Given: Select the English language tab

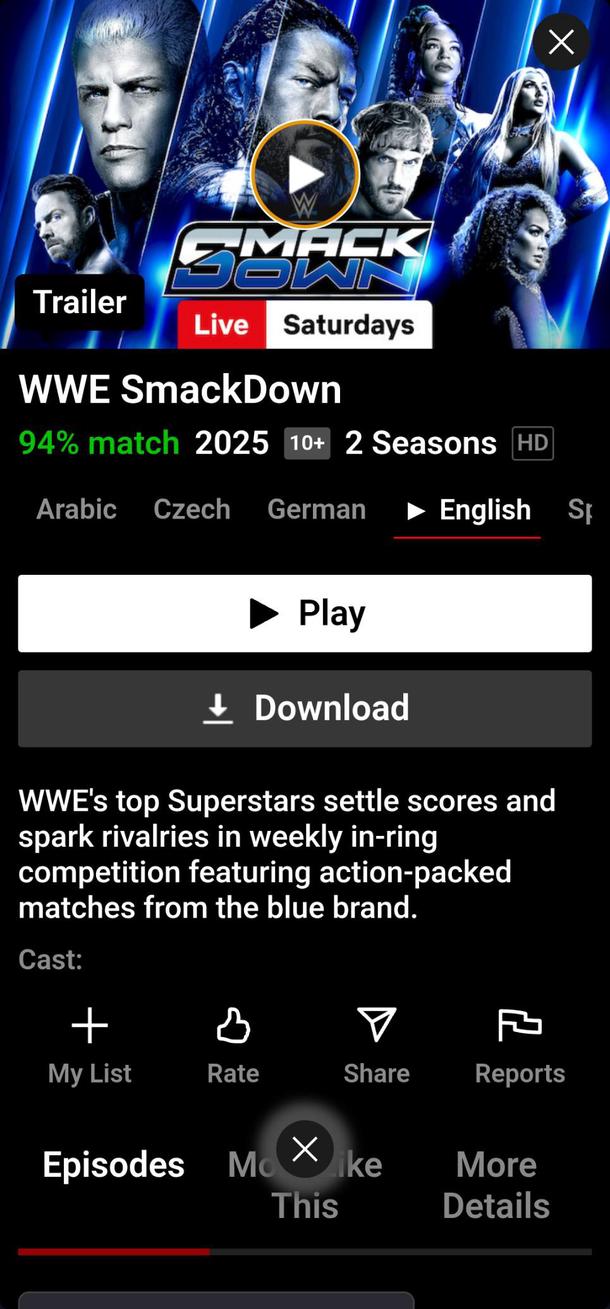Looking at the screenshot, I should (x=468, y=511).
